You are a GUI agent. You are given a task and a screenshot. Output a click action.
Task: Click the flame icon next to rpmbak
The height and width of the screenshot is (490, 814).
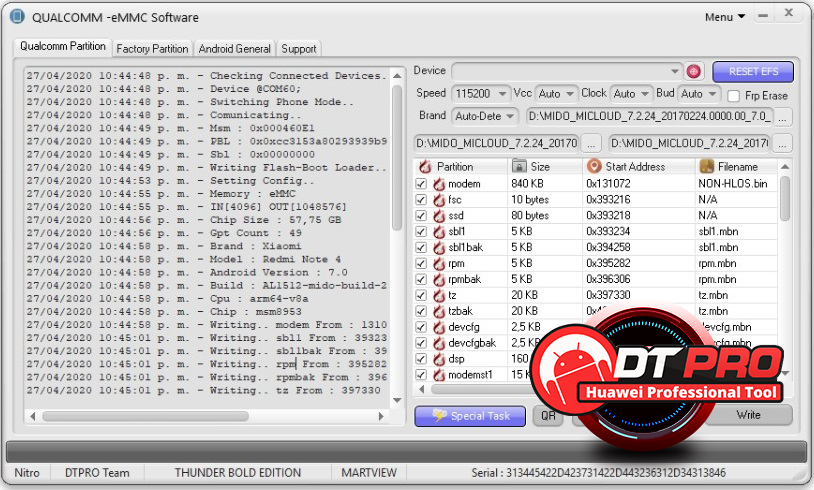click(439, 279)
